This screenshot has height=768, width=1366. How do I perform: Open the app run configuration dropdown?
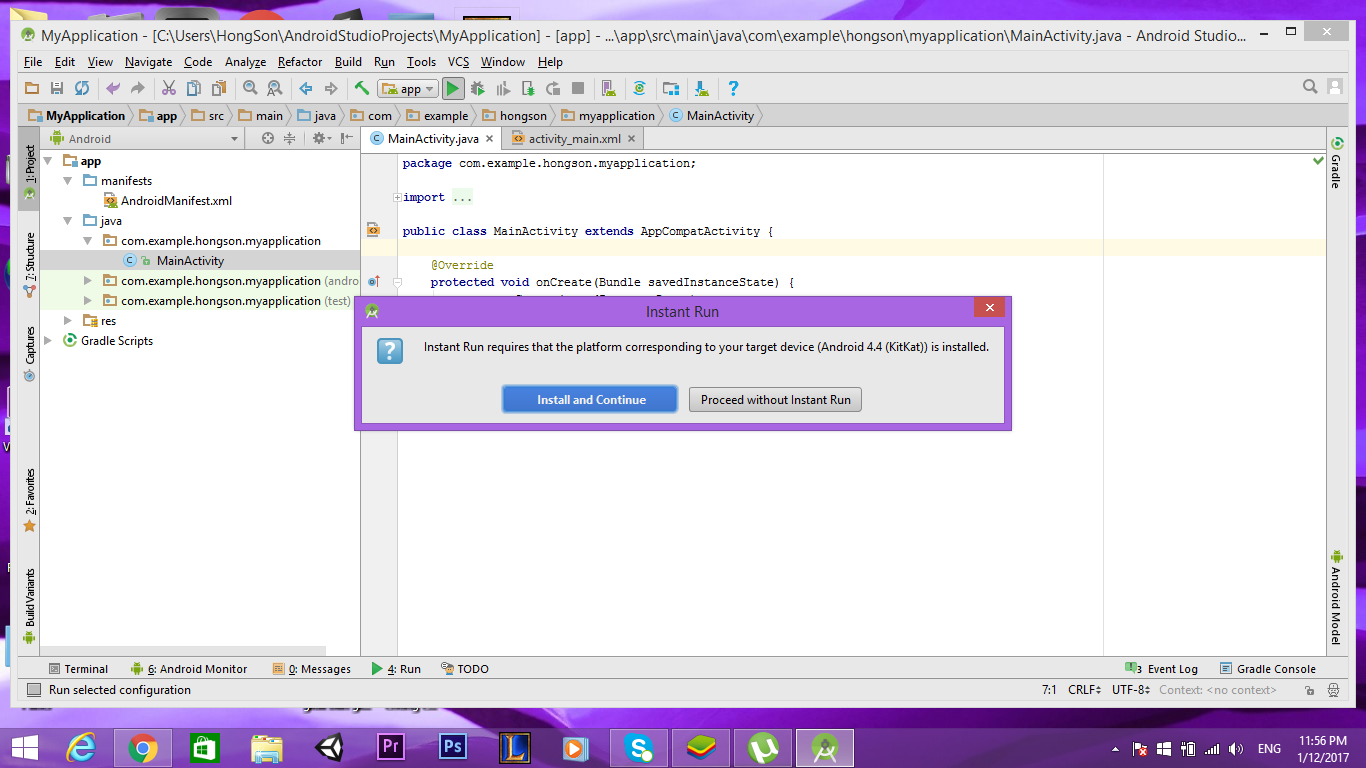407,88
